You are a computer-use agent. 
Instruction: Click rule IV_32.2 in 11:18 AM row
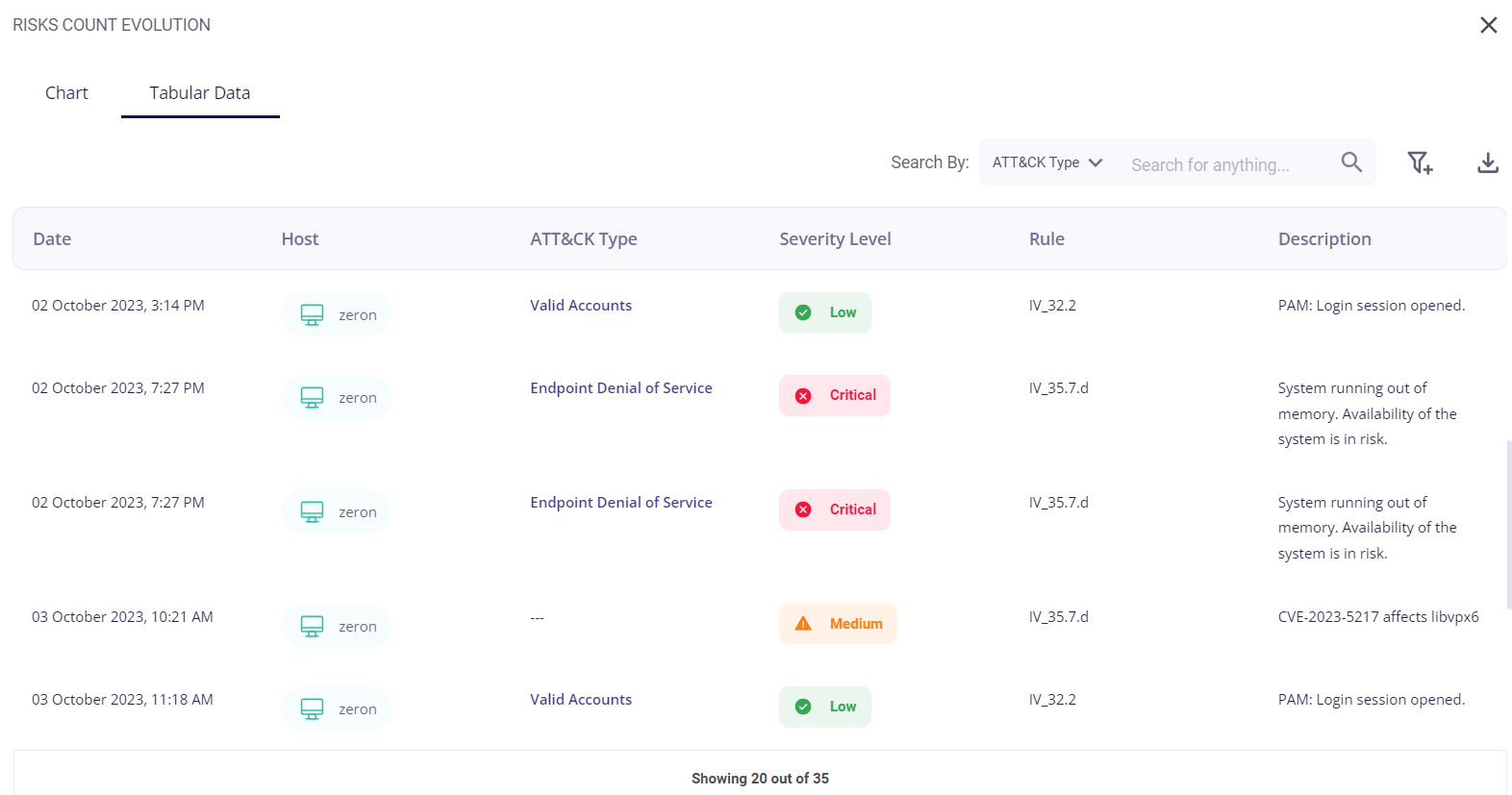1052,700
